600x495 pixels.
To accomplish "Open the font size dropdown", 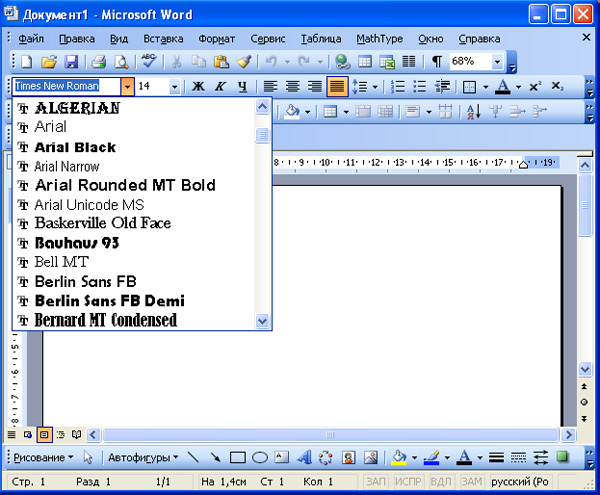I will click(174, 87).
